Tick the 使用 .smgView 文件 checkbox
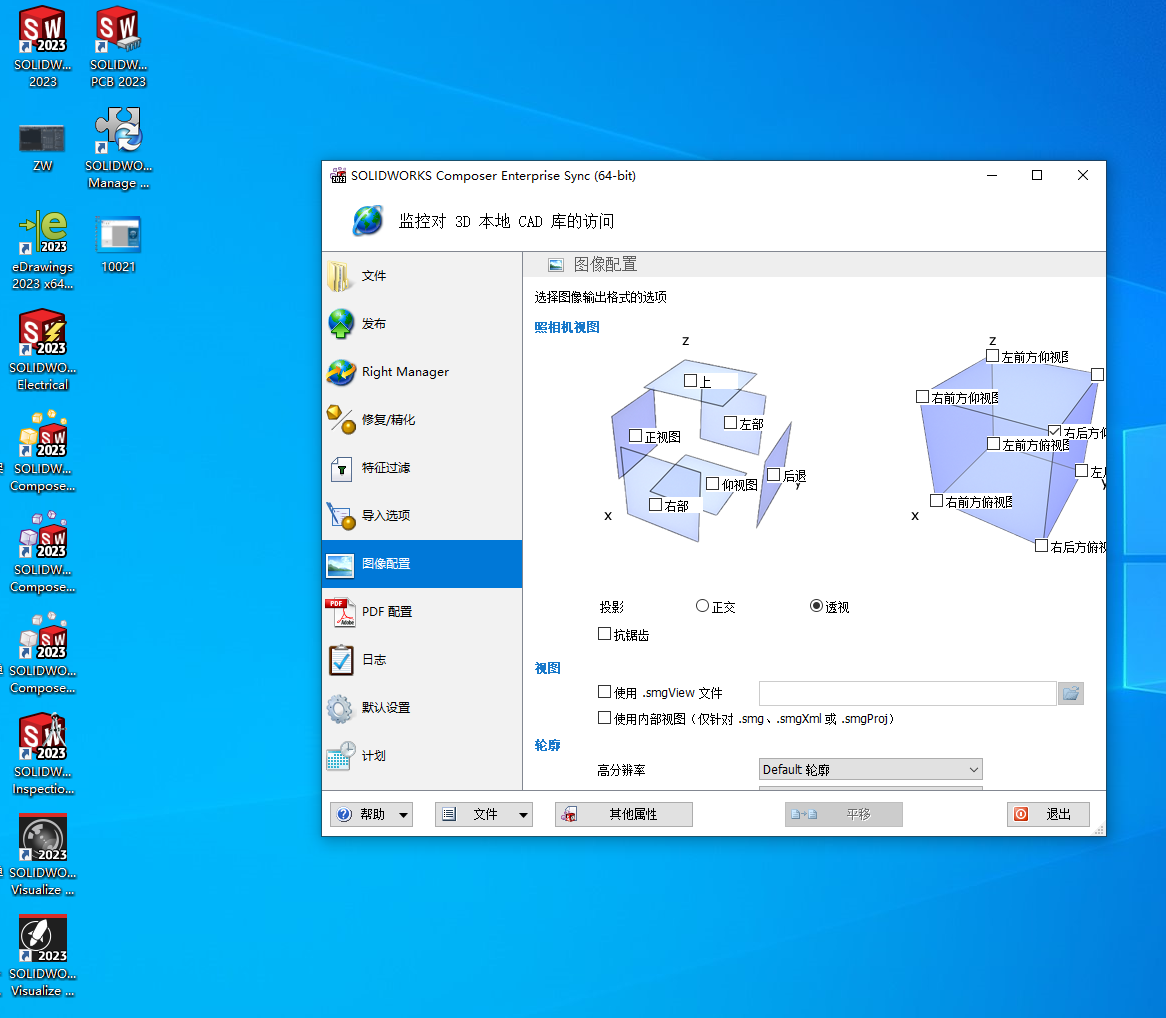 604,692
